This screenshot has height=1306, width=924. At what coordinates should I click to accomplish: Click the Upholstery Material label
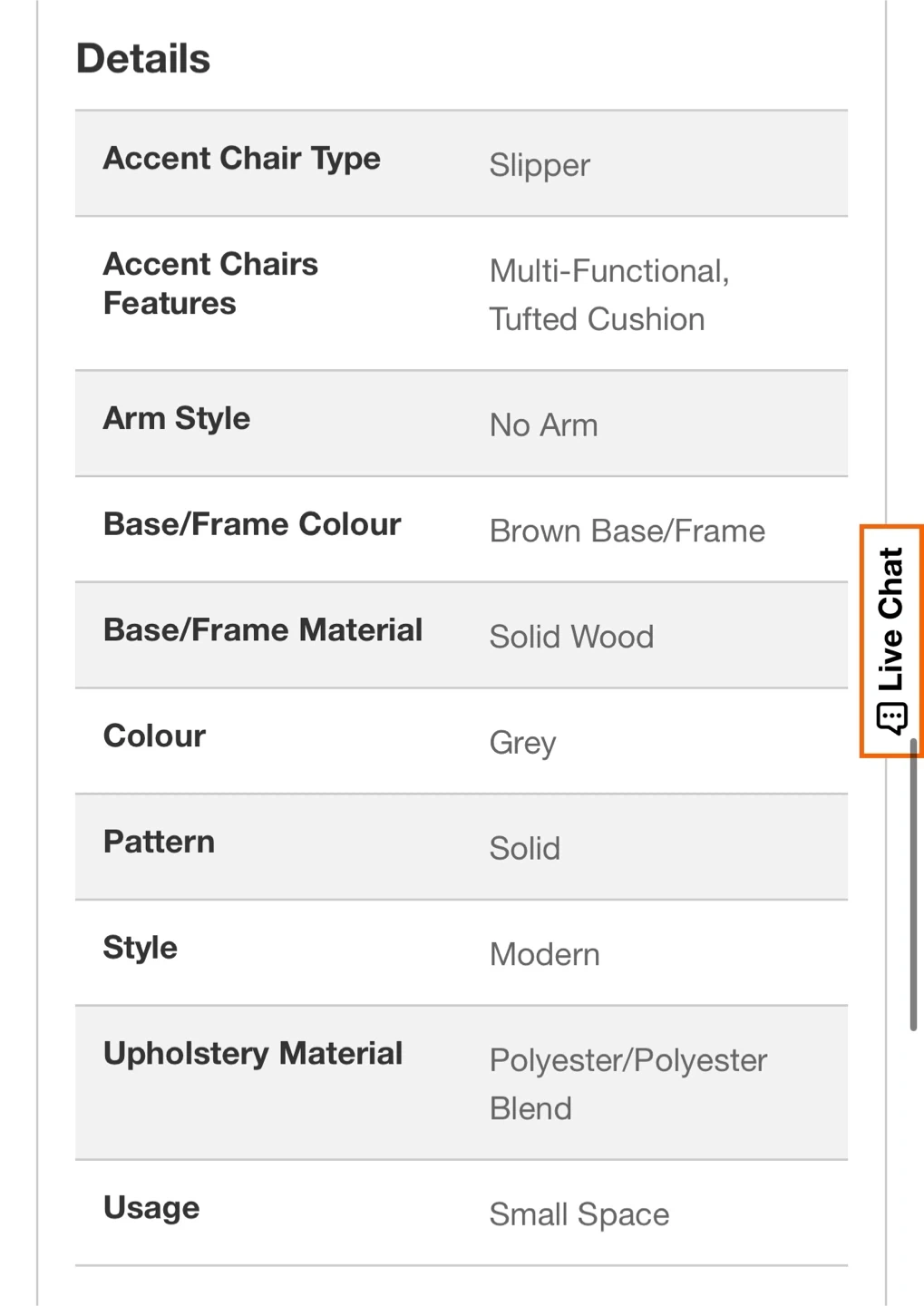[253, 1054]
